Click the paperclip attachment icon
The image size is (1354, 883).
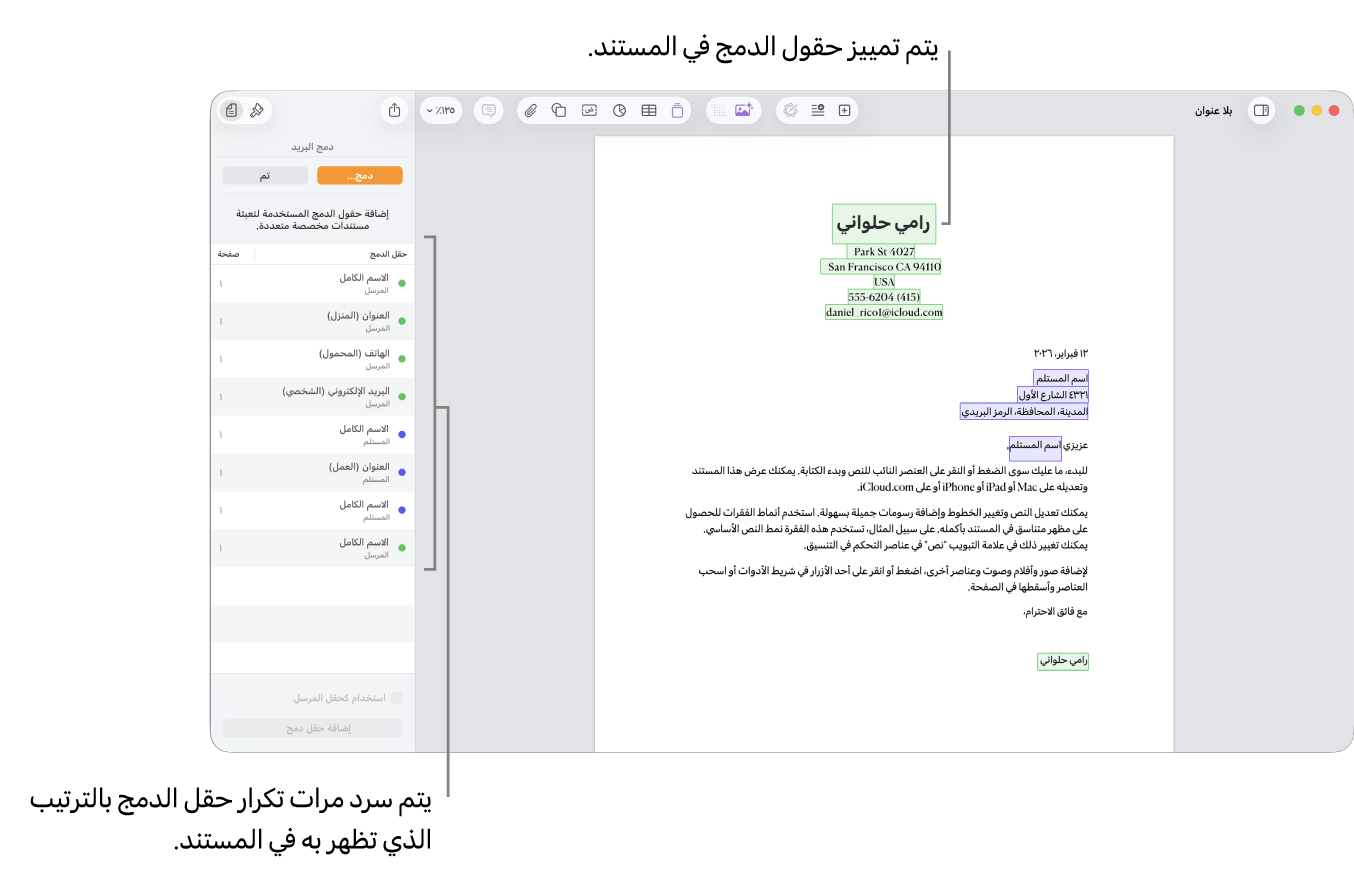532,110
